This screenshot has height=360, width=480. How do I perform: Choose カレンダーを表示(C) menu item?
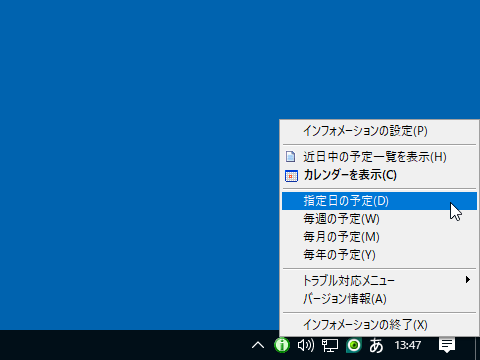click(379, 175)
